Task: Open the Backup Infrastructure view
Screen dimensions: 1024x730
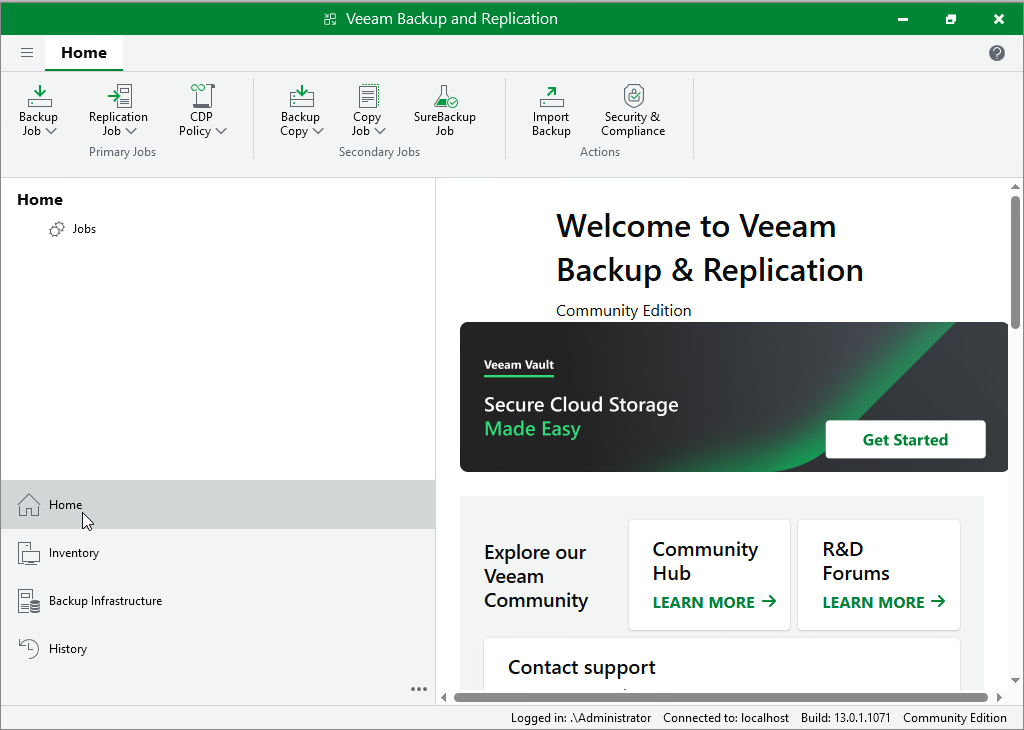Action: point(105,601)
